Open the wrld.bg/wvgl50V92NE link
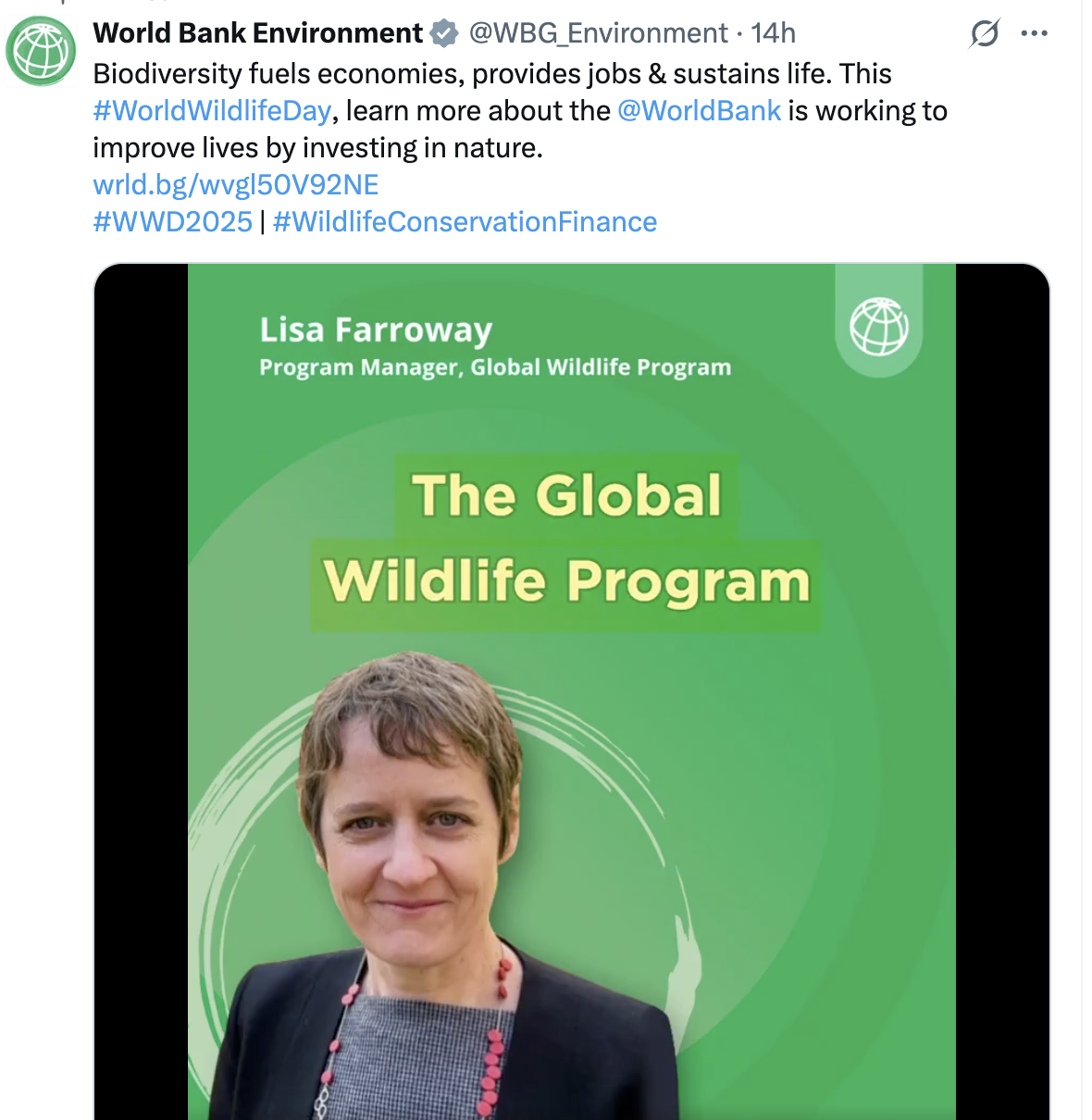Image resolution: width=1092 pixels, height=1120 pixels. (x=236, y=185)
